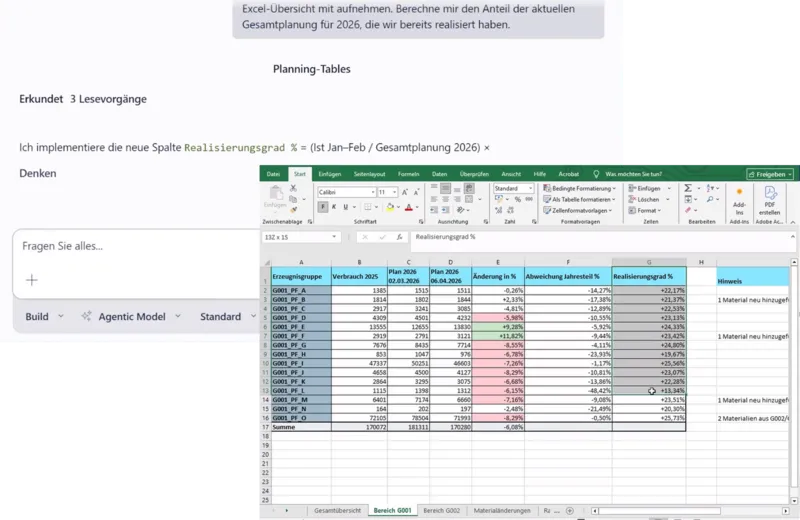Click the Clear eraser icon

[688, 210]
